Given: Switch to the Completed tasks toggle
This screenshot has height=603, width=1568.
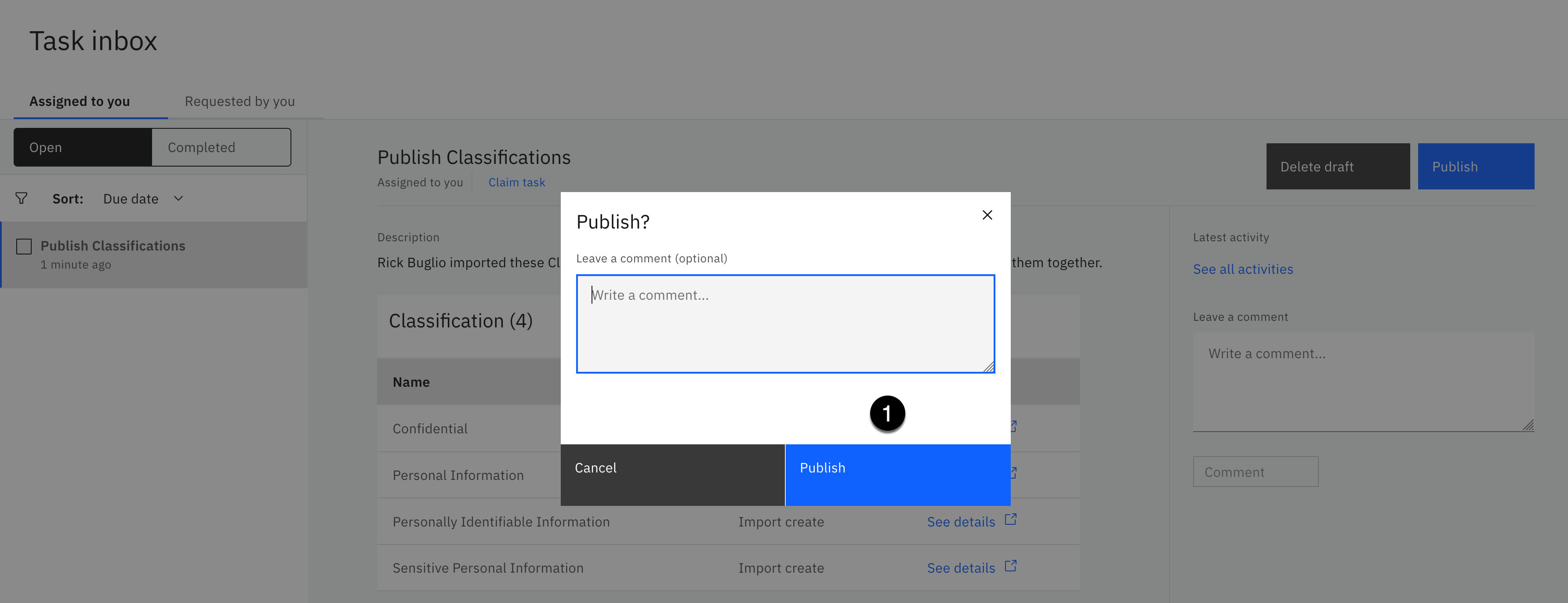Looking at the screenshot, I should 221,147.
